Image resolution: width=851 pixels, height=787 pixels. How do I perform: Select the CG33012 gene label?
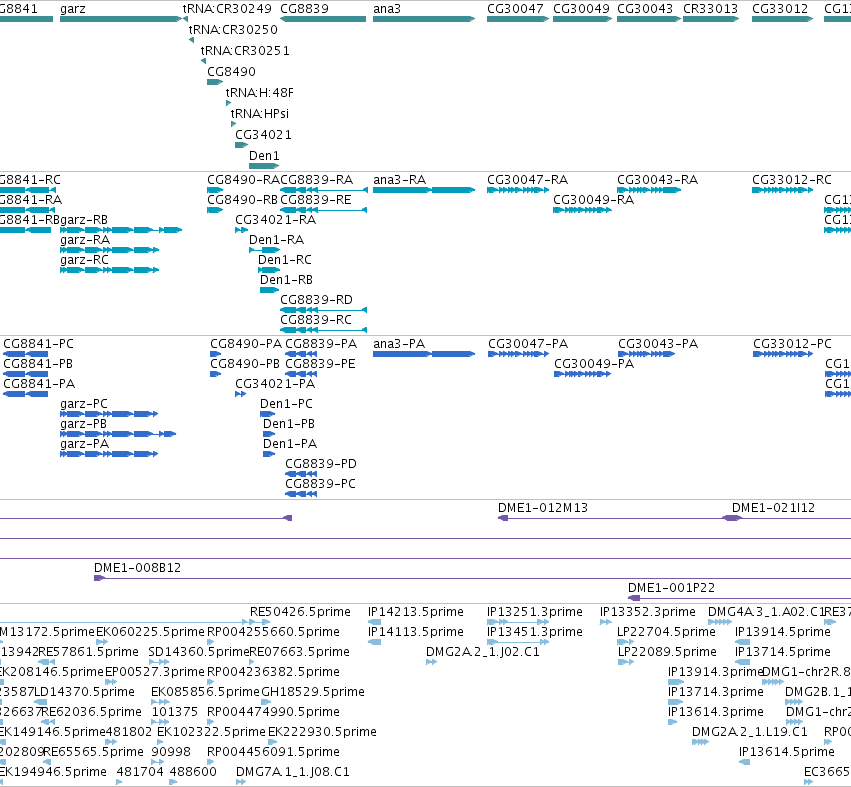click(780, 9)
